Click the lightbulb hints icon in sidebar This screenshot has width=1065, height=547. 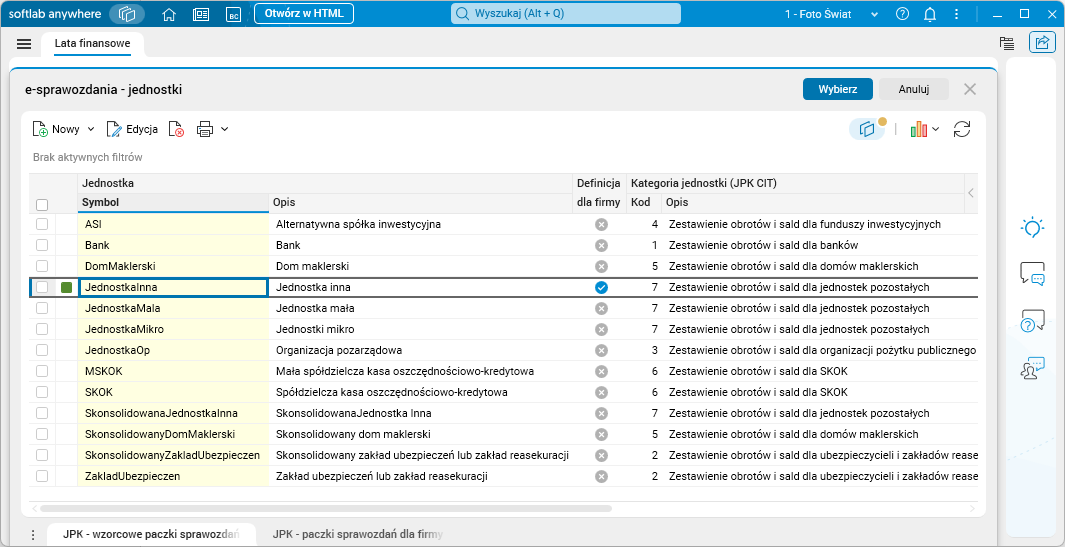point(1032,227)
